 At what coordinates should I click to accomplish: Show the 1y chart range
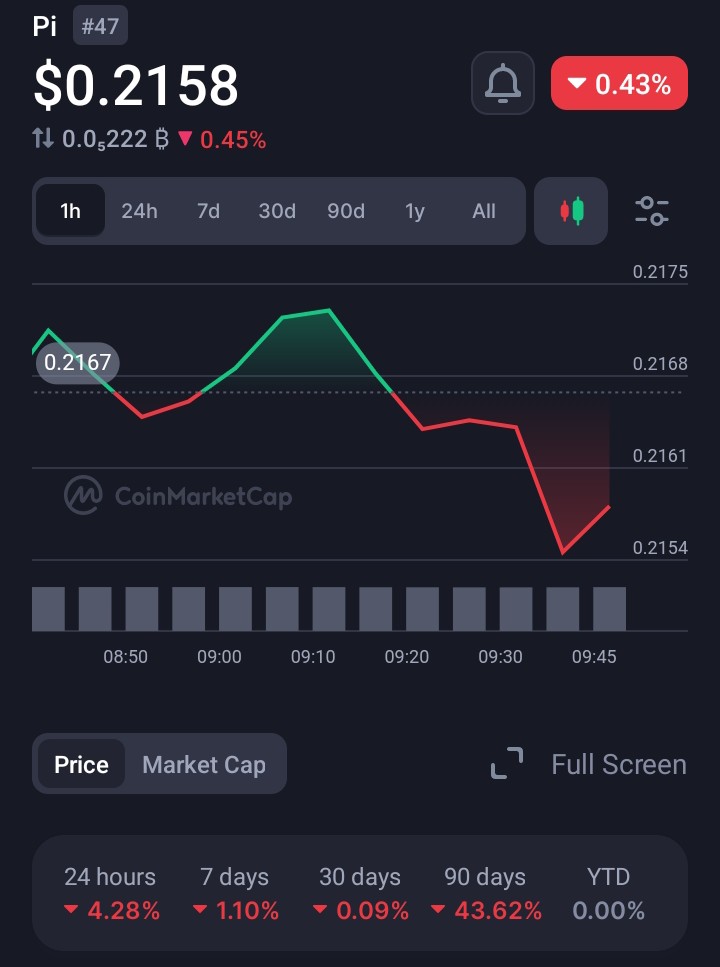point(415,211)
